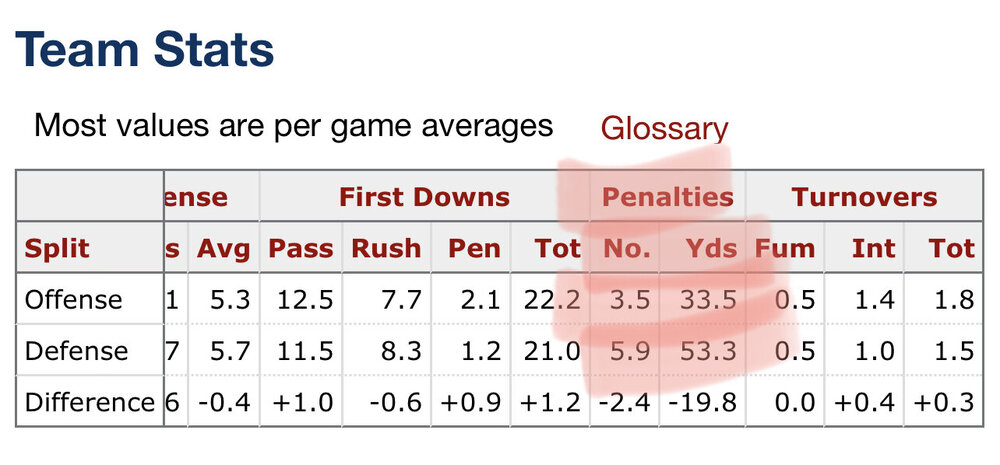
Task: Click the 33.5 offense penalty yards cell
Action: pyautogui.click(x=707, y=300)
